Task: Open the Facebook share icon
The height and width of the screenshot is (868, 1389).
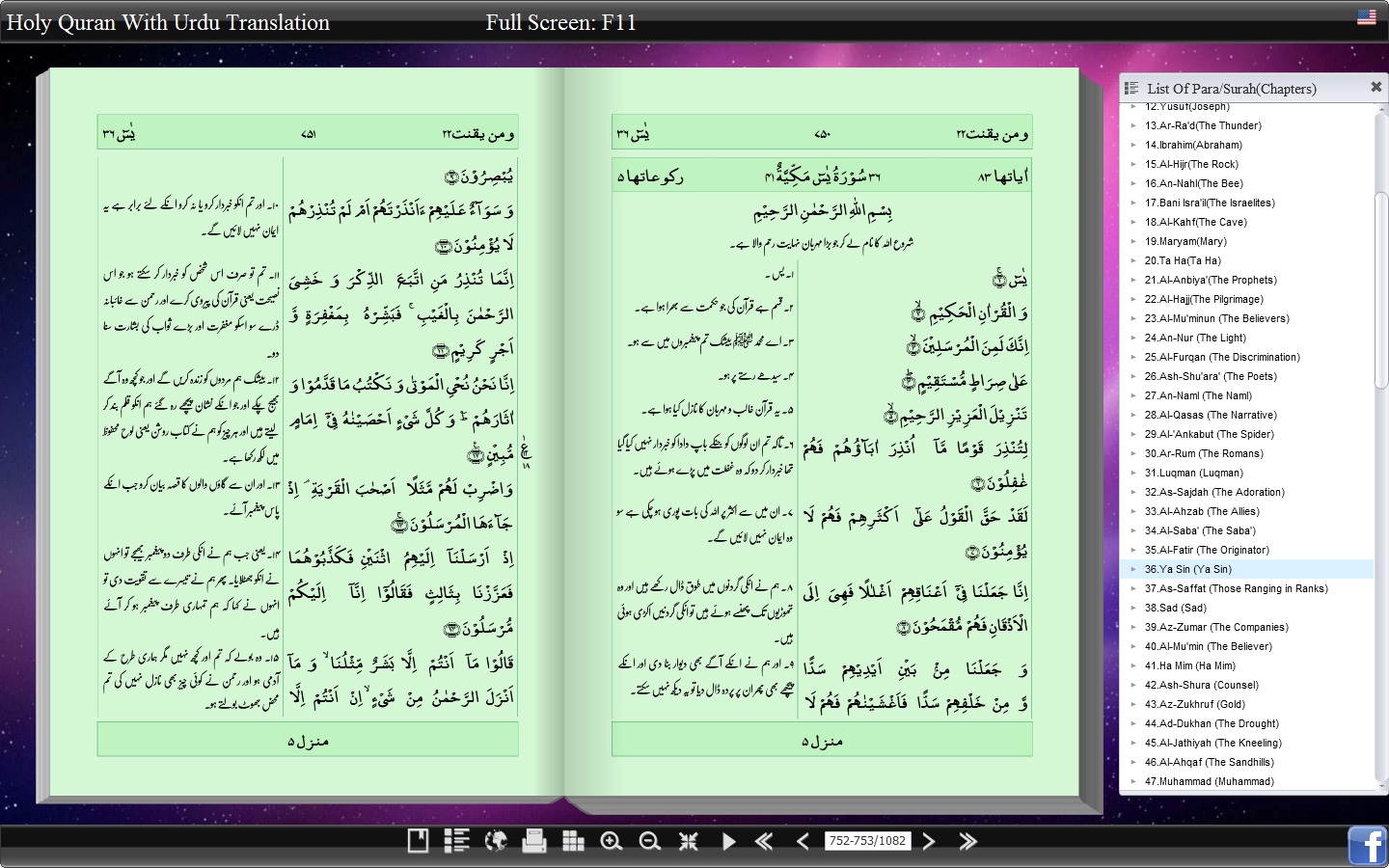Action: [1367, 846]
